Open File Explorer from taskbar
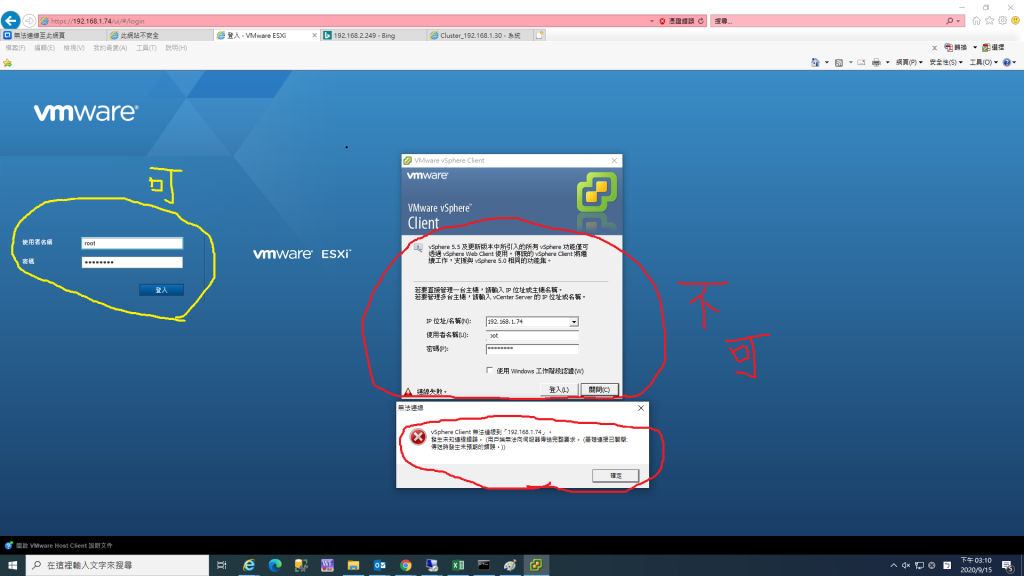 coord(353,565)
